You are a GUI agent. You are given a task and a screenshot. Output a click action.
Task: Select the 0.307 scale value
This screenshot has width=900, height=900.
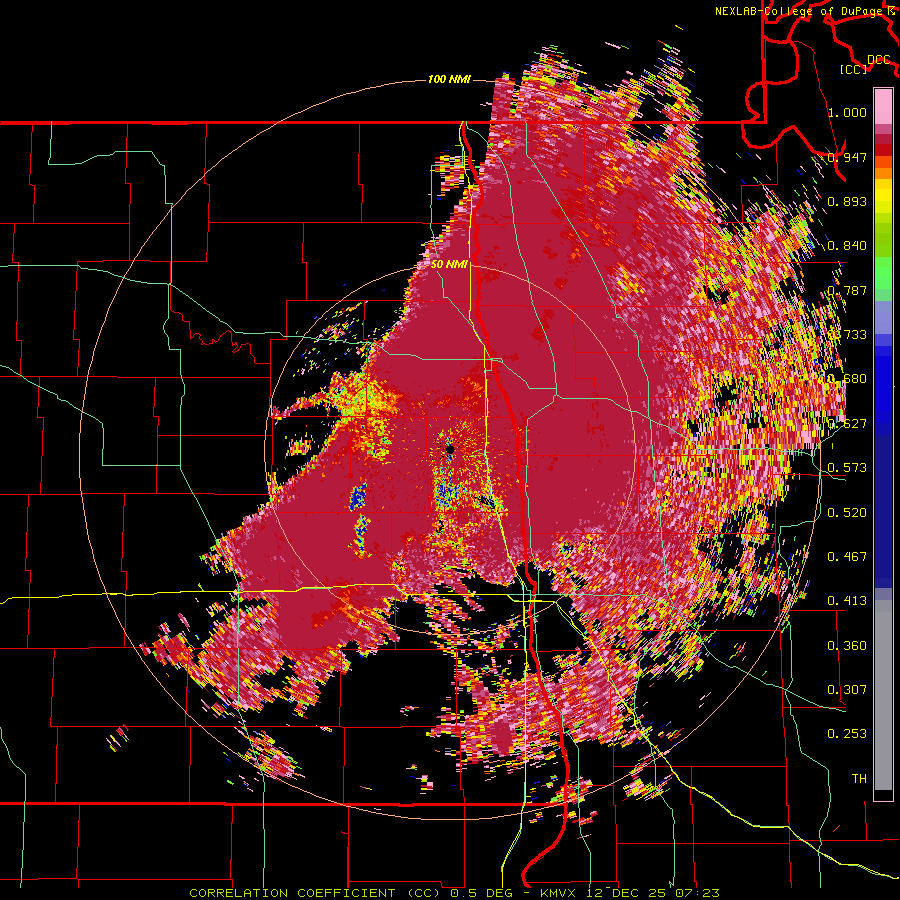(847, 690)
